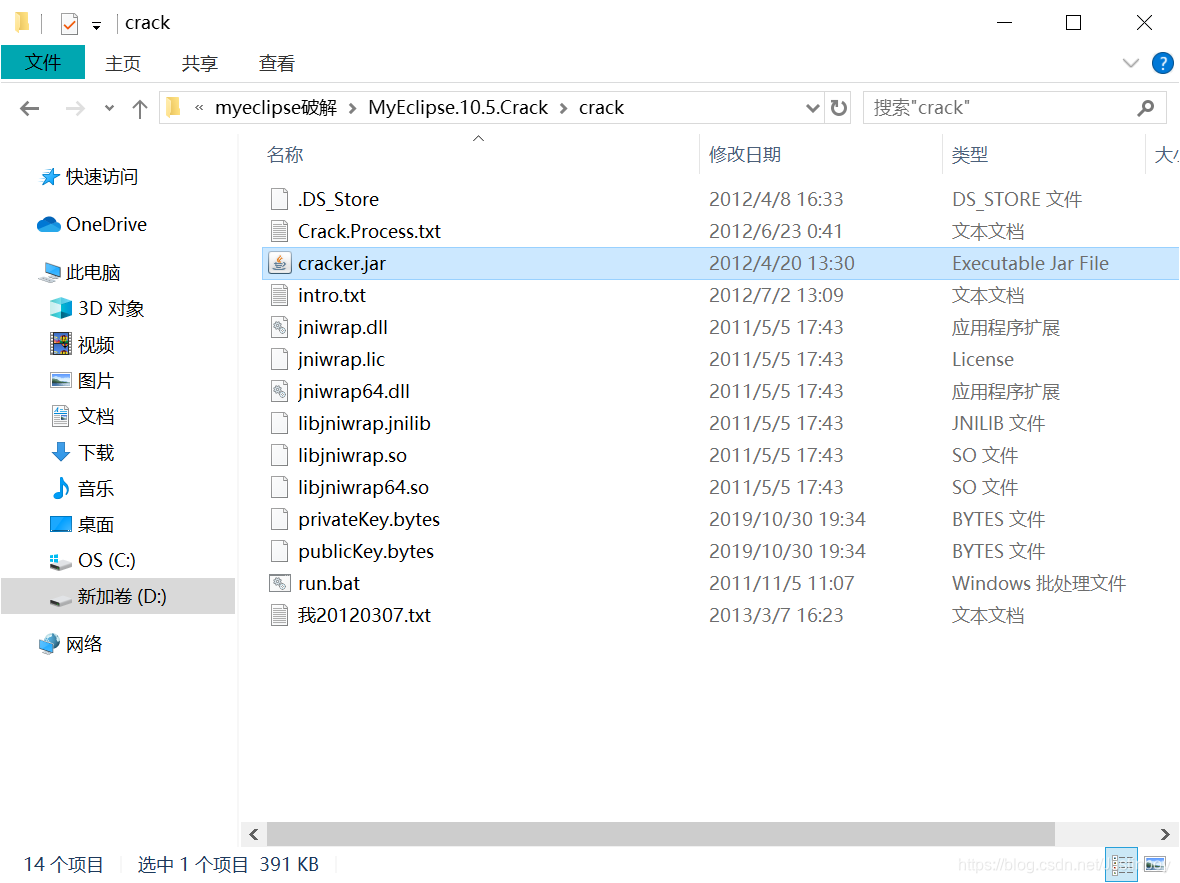Open the 视频 folder in sidebar
The height and width of the screenshot is (883, 1180).
pyautogui.click(x=82, y=344)
